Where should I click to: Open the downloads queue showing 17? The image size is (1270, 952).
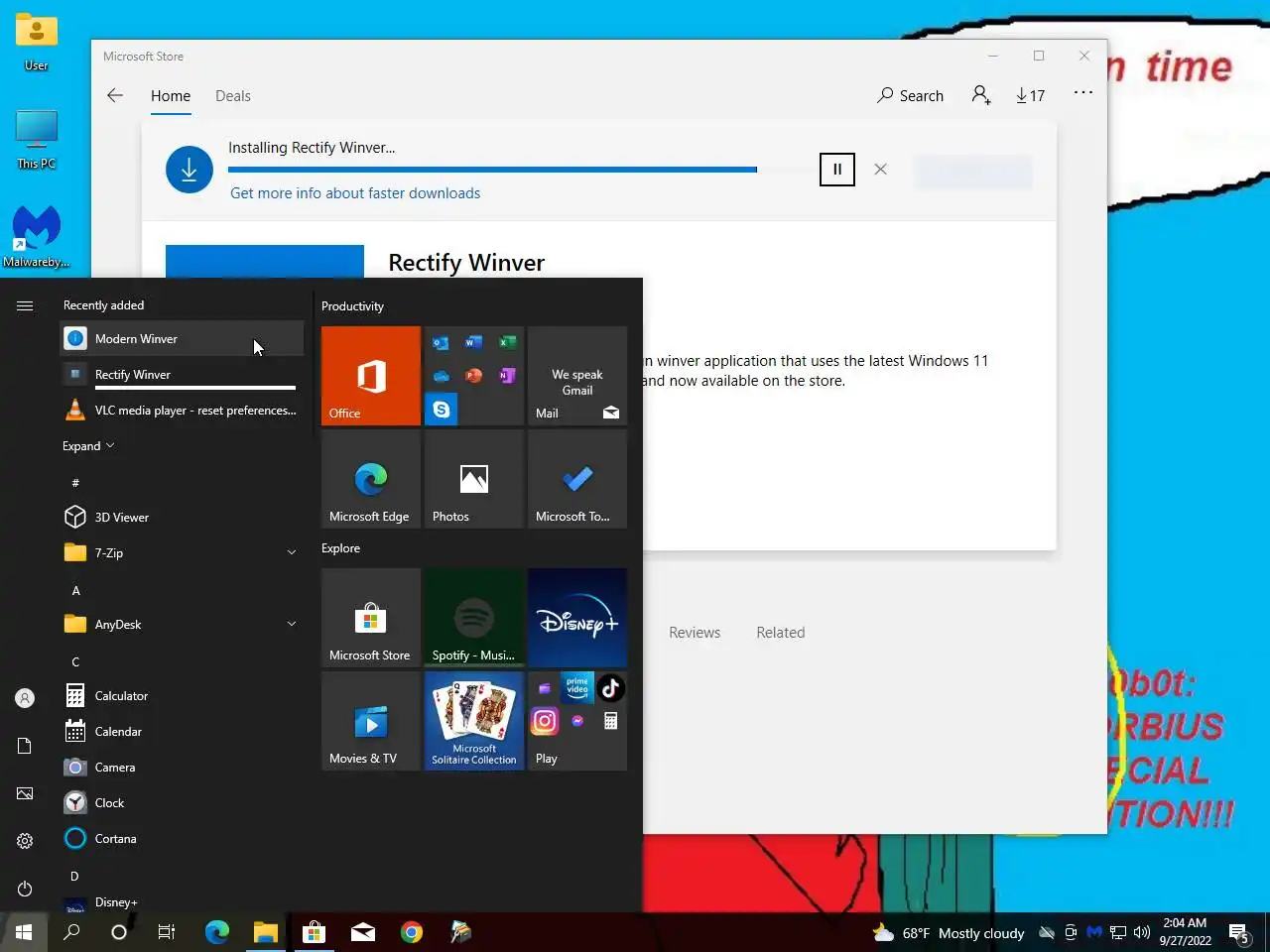1031,95
